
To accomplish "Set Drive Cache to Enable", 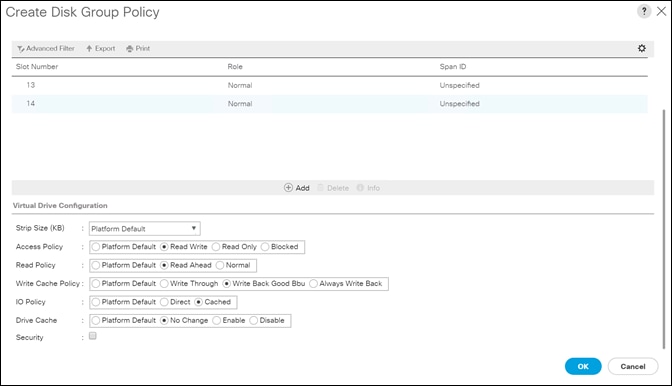I will [217, 320].
